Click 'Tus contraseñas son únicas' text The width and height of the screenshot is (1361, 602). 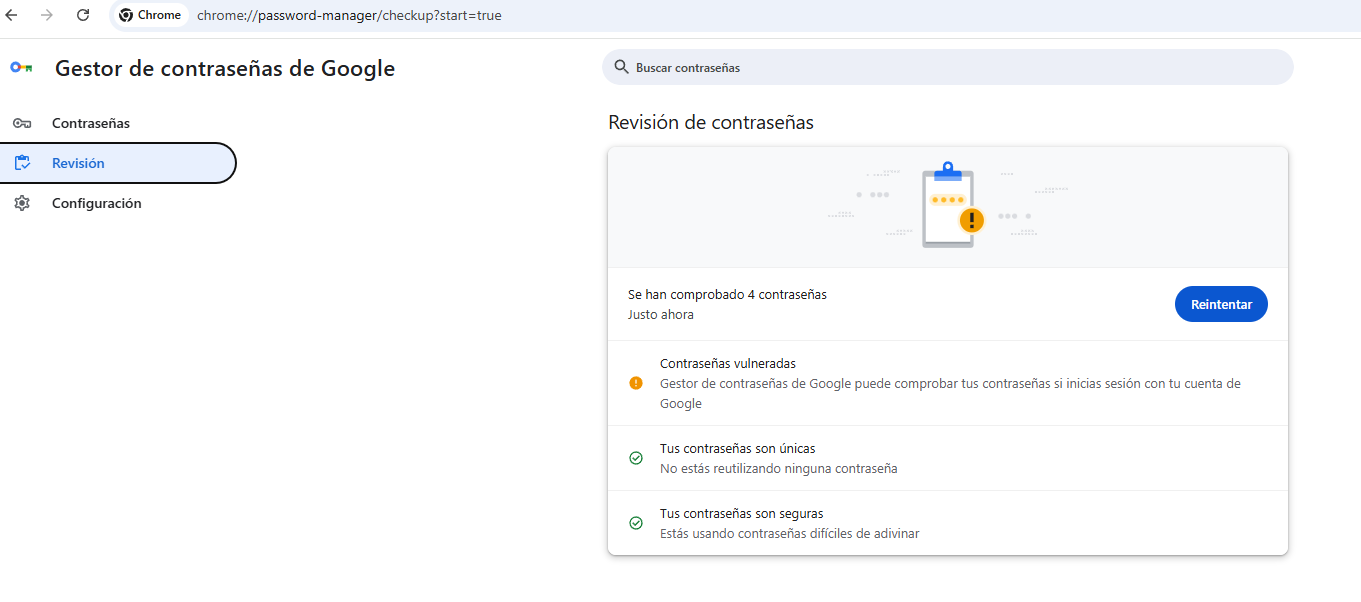tap(737, 449)
